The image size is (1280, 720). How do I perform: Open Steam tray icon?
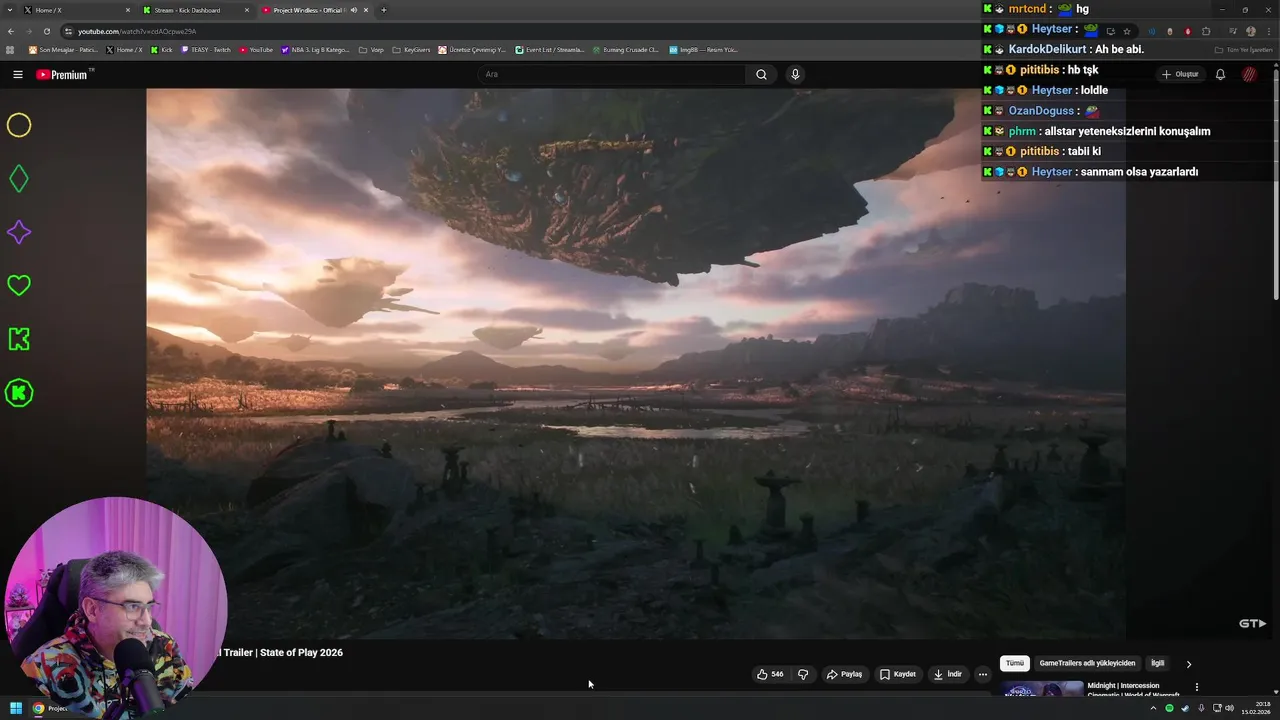pyautogui.click(x=1185, y=708)
